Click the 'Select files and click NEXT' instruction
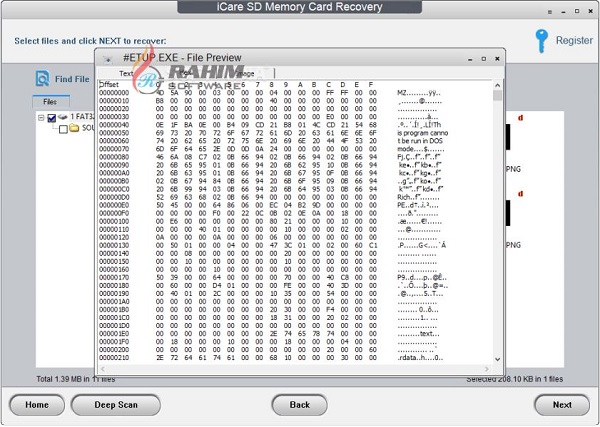600x427 pixels. pos(90,41)
